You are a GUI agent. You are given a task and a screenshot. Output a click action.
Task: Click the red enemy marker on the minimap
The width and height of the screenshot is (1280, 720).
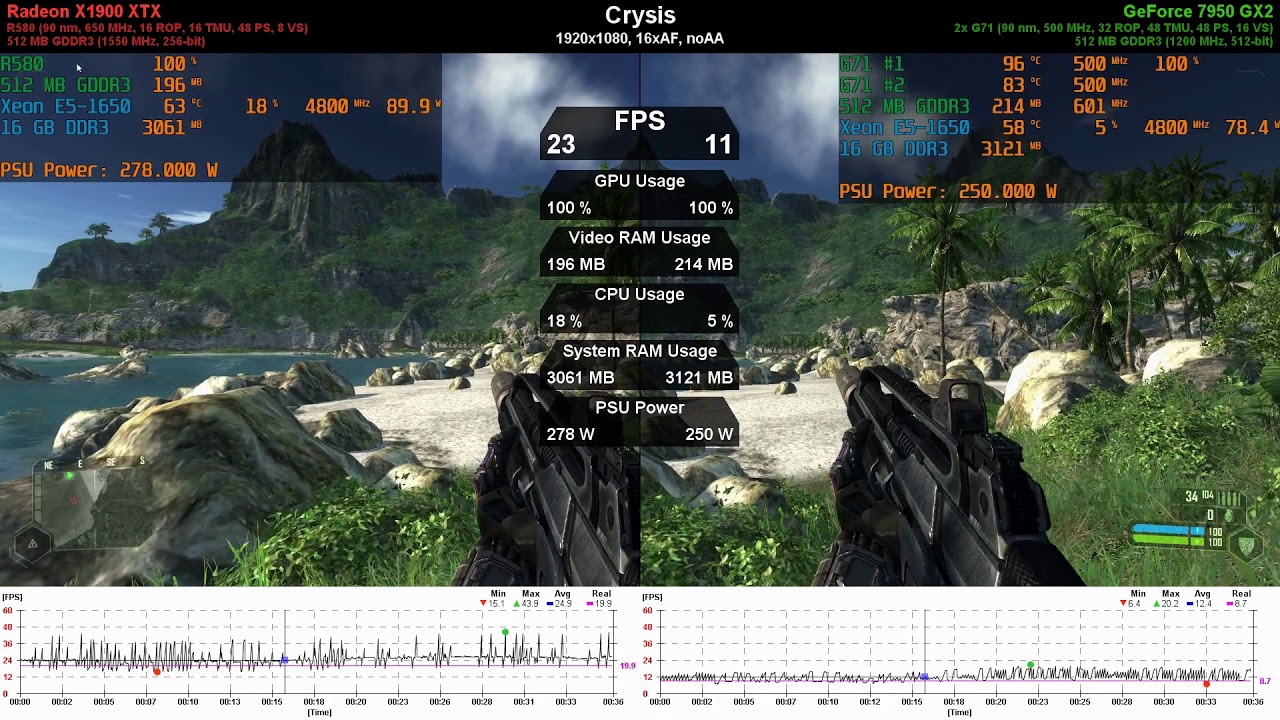click(x=73, y=499)
